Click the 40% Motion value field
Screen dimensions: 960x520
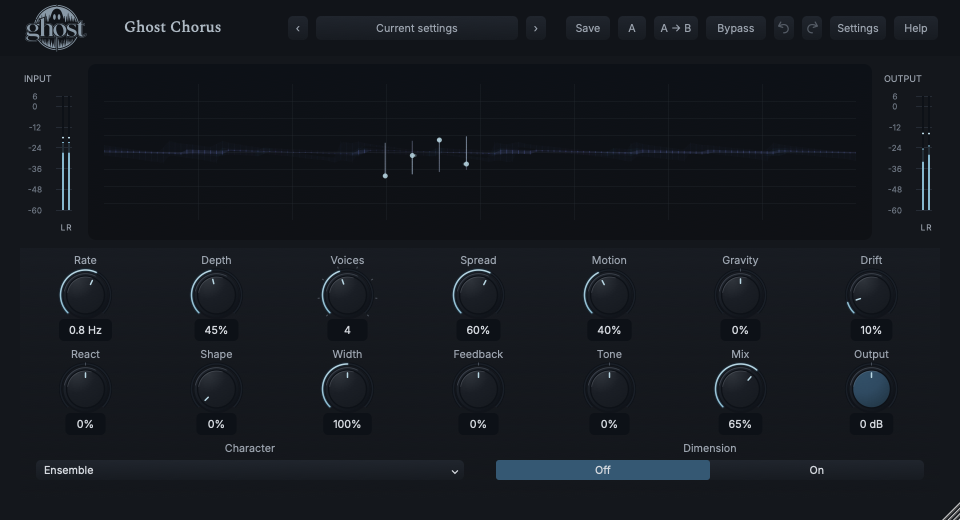[609, 330]
